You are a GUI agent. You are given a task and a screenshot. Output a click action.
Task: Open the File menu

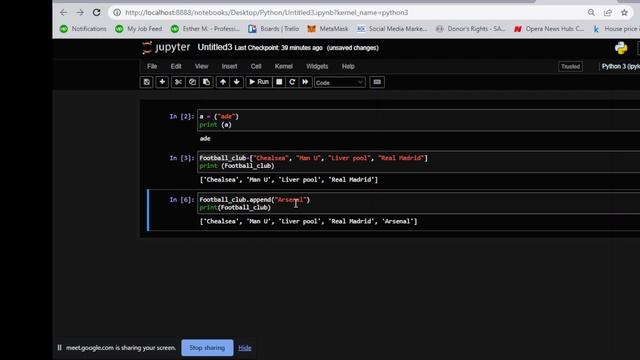click(x=152, y=67)
